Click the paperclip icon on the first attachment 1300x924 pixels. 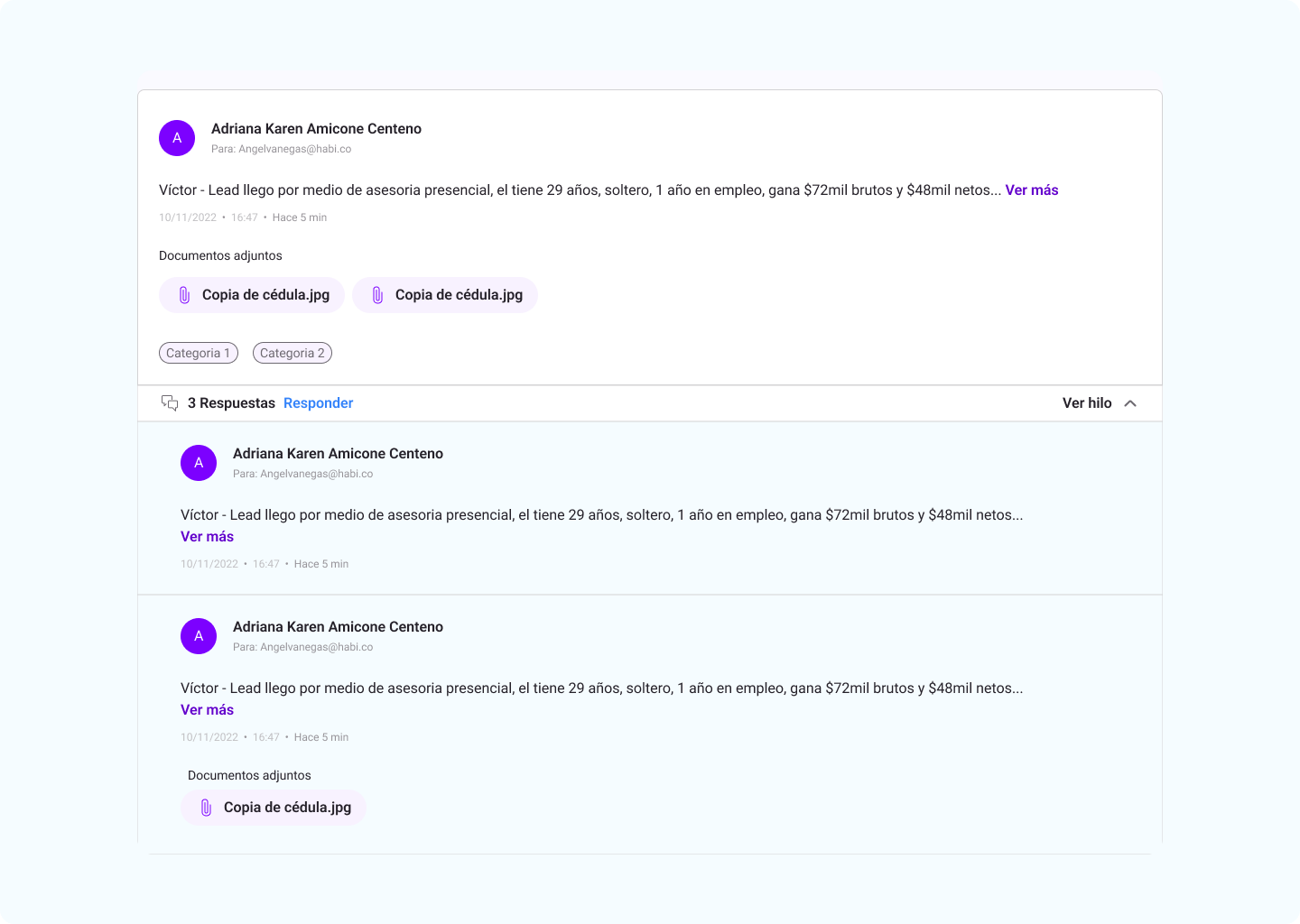187,294
